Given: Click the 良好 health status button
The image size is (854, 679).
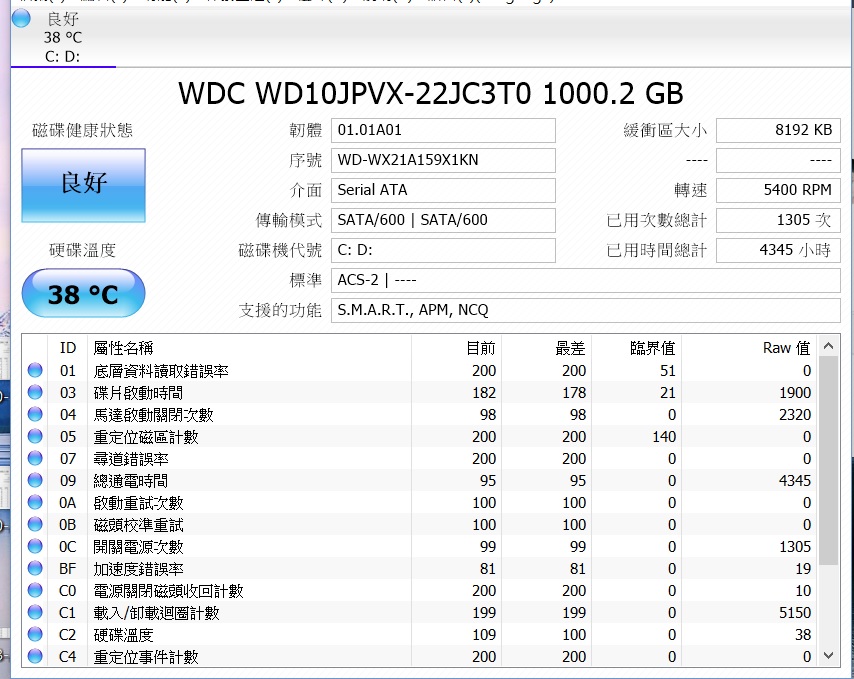Looking at the screenshot, I should 83,185.
